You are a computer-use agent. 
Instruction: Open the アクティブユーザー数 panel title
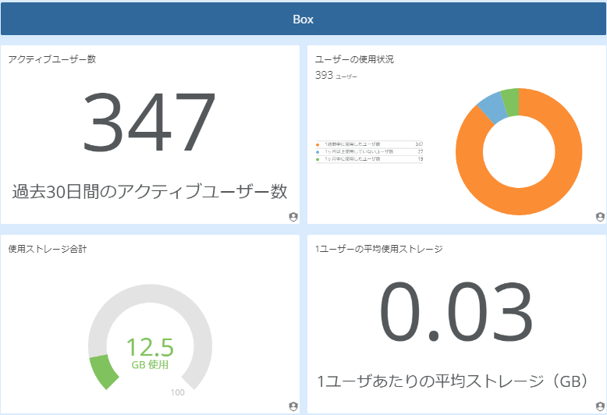(52, 59)
